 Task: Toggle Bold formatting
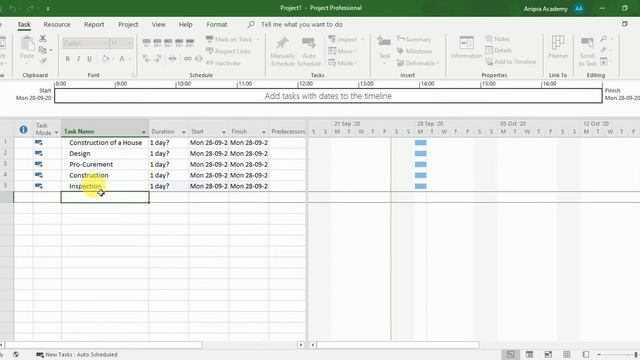pyautogui.click(x=68, y=59)
